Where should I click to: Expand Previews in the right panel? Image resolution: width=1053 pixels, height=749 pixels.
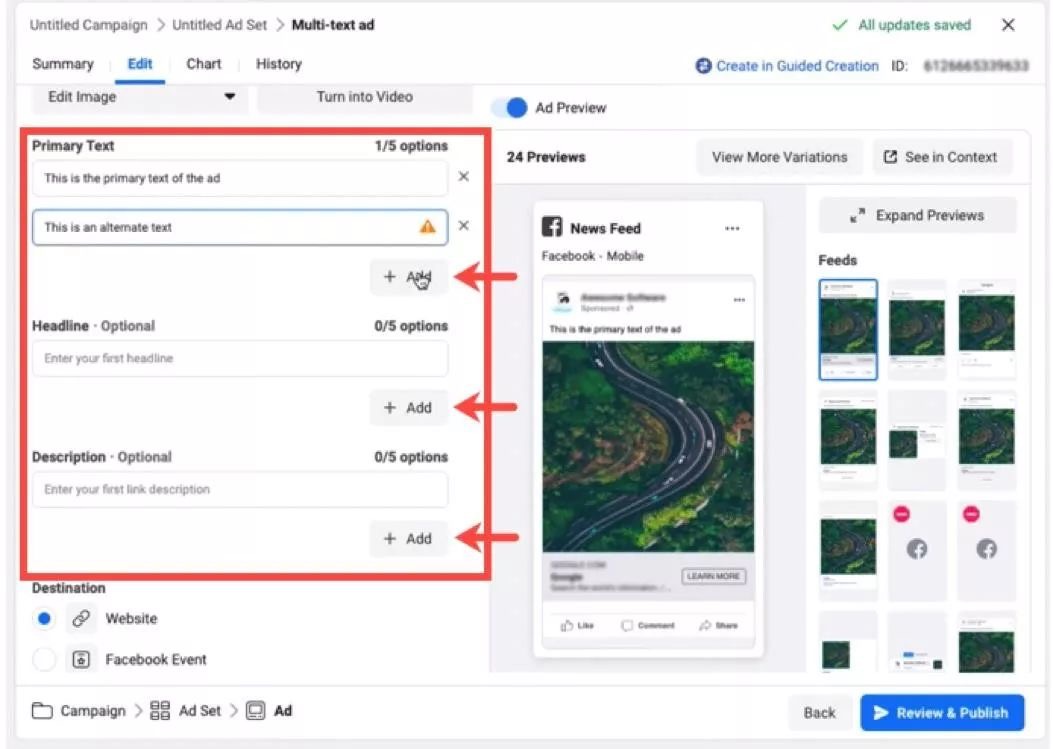(x=918, y=216)
